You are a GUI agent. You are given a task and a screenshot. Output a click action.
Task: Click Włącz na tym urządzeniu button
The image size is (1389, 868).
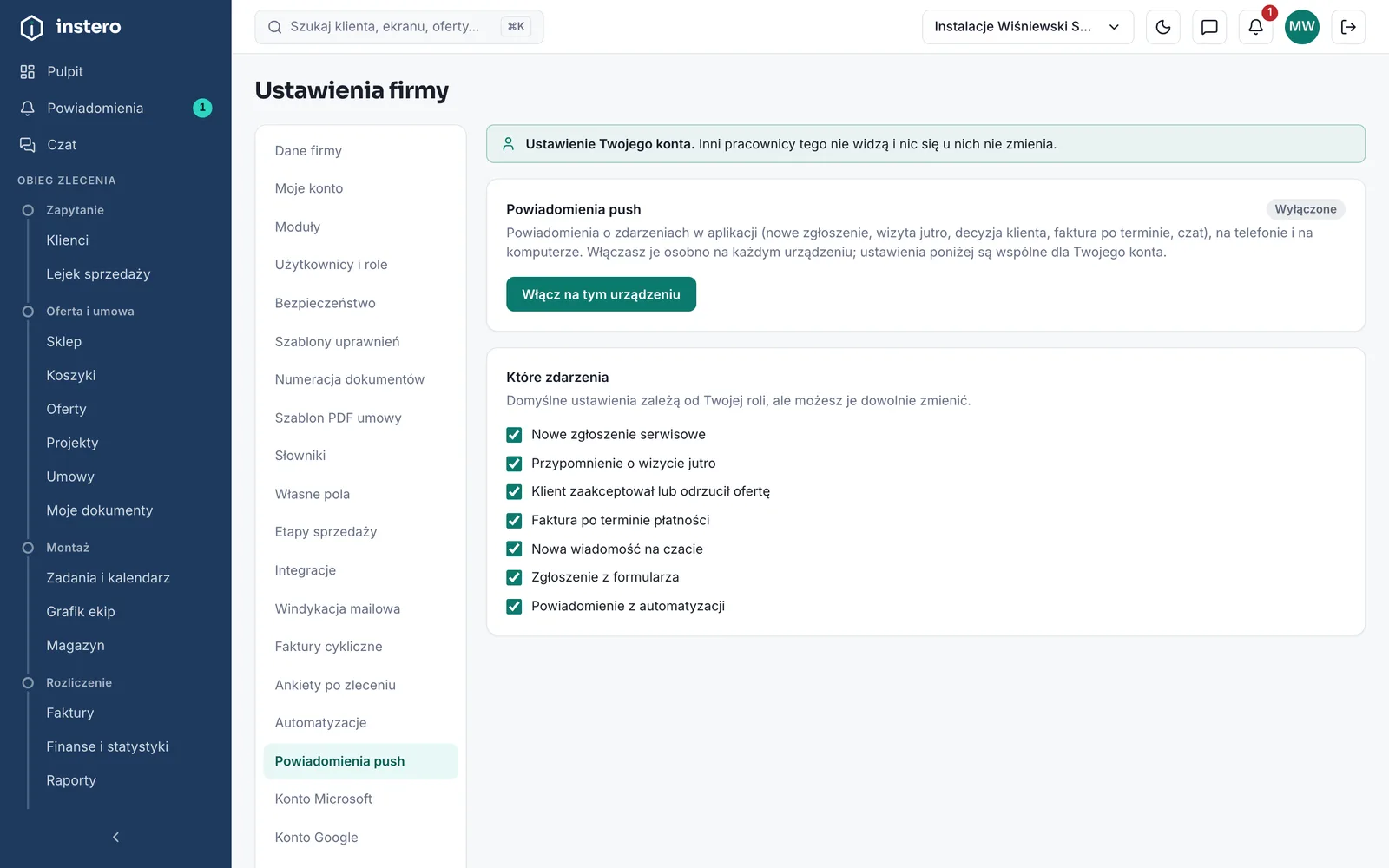pos(601,294)
